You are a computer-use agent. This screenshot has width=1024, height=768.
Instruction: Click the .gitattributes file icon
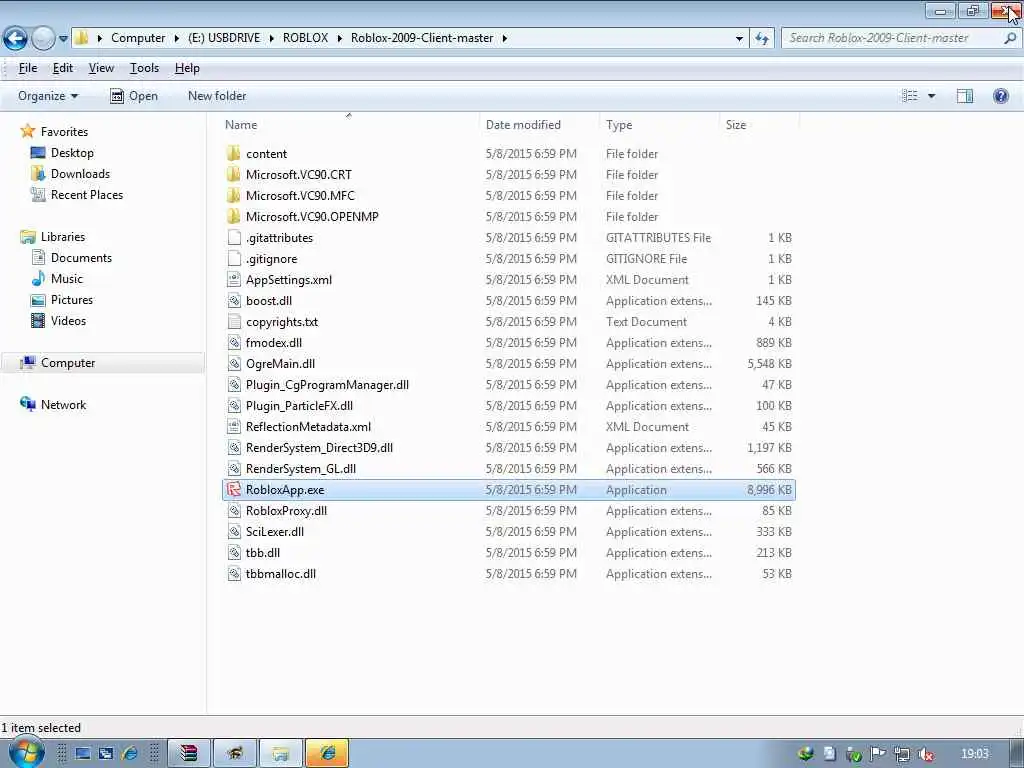[x=234, y=238]
